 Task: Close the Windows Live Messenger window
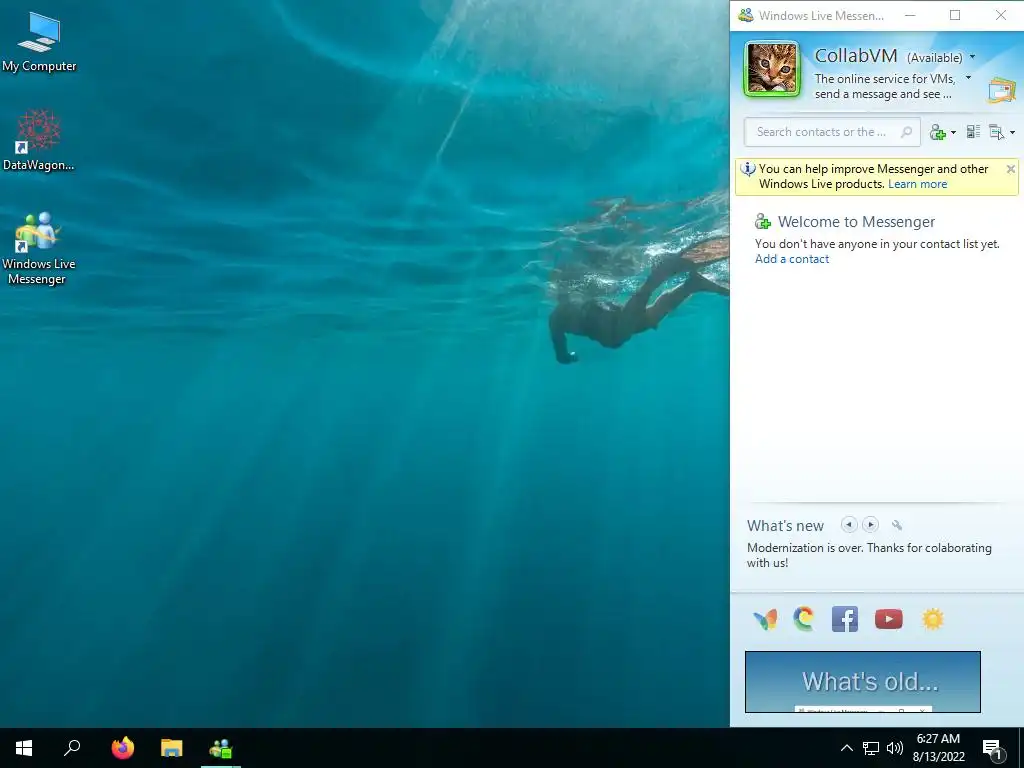pyautogui.click(x=1000, y=15)
